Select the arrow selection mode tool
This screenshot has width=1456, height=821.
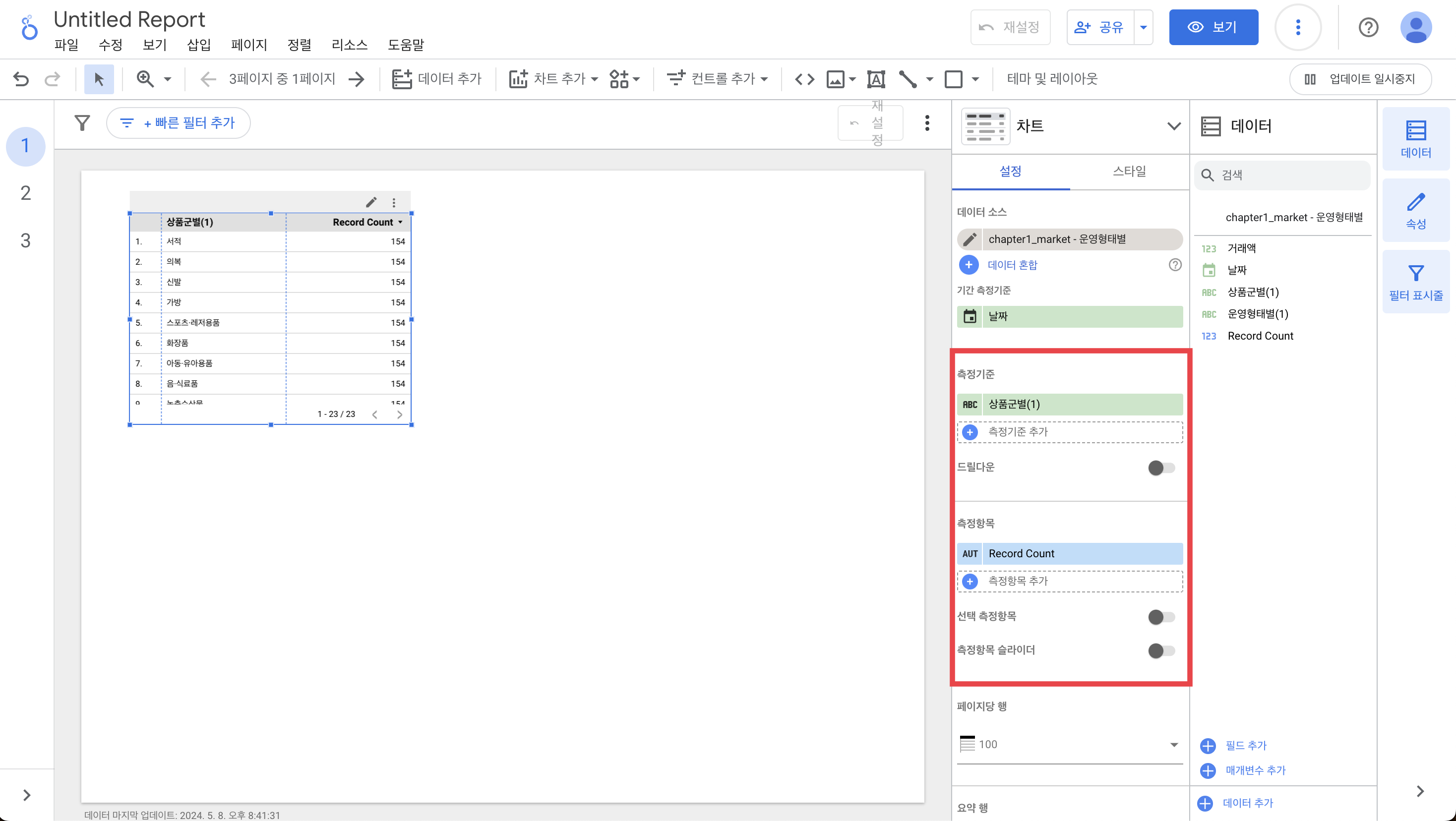(x=99, y=78)
